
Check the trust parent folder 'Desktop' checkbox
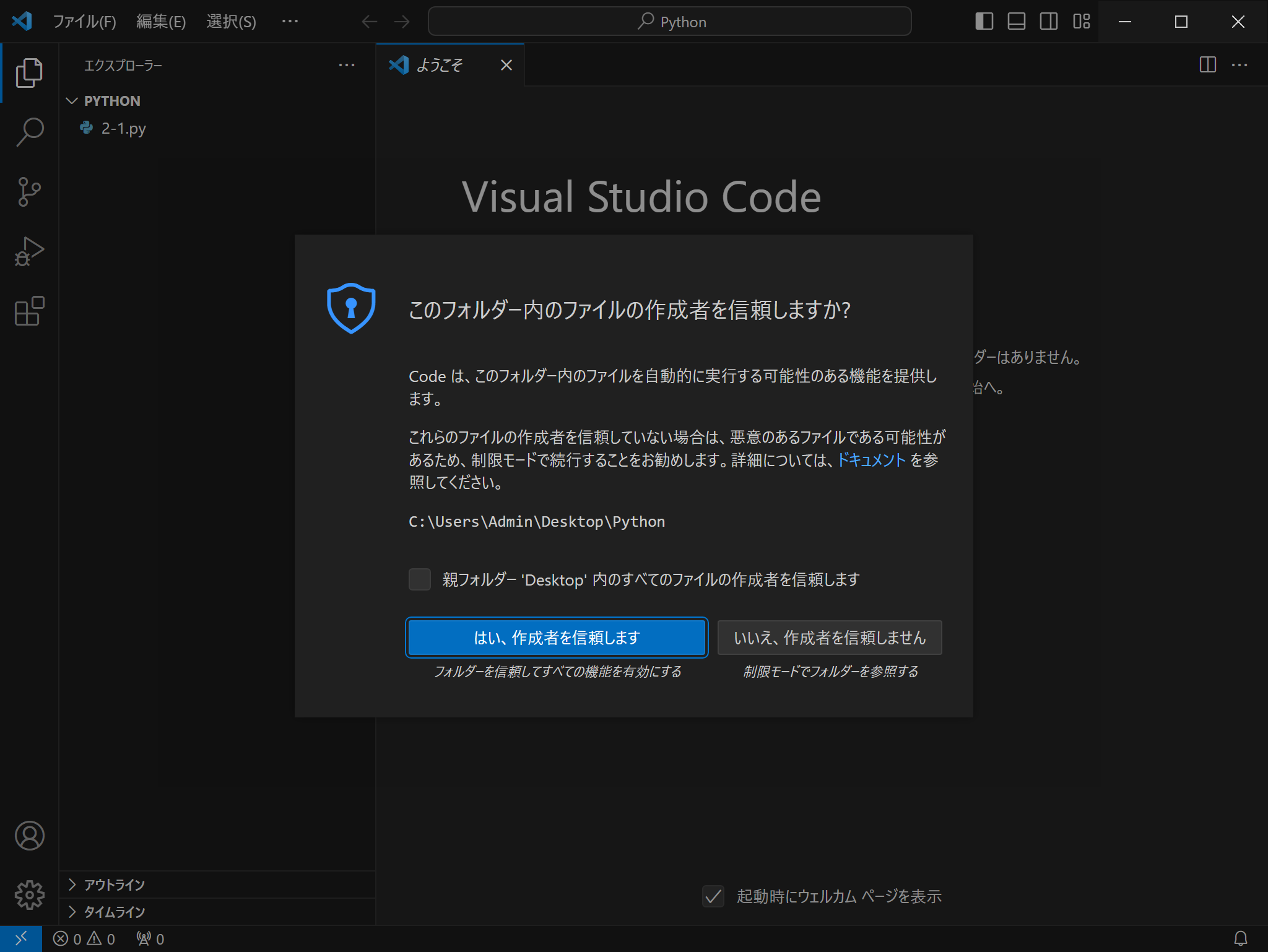[x=420, y=579]
